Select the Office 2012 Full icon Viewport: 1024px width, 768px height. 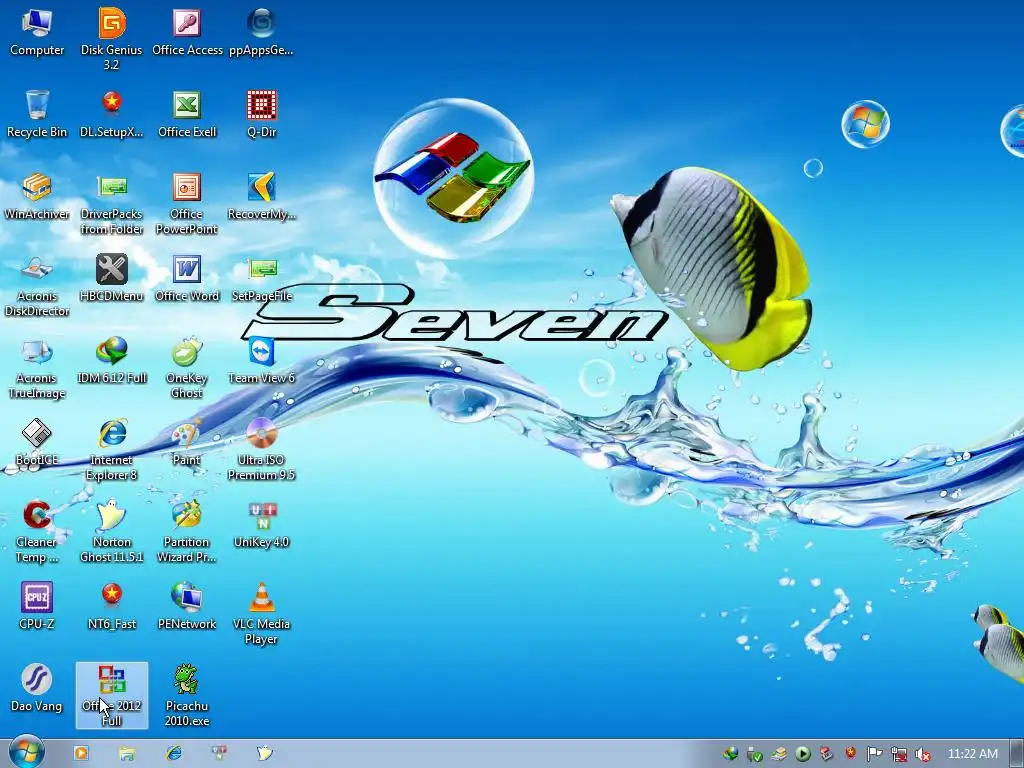click(112, 696)
